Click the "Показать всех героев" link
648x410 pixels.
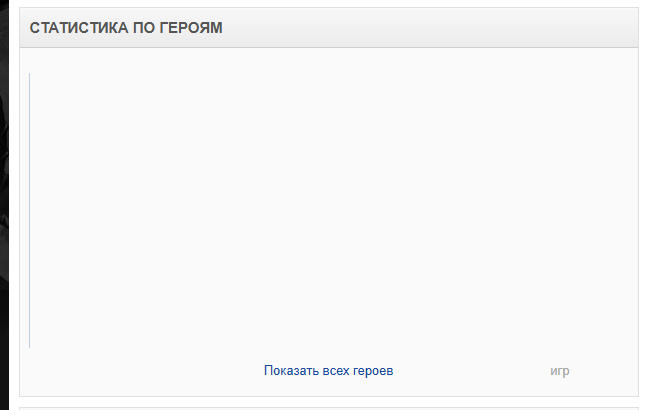[x=328, y=371]
